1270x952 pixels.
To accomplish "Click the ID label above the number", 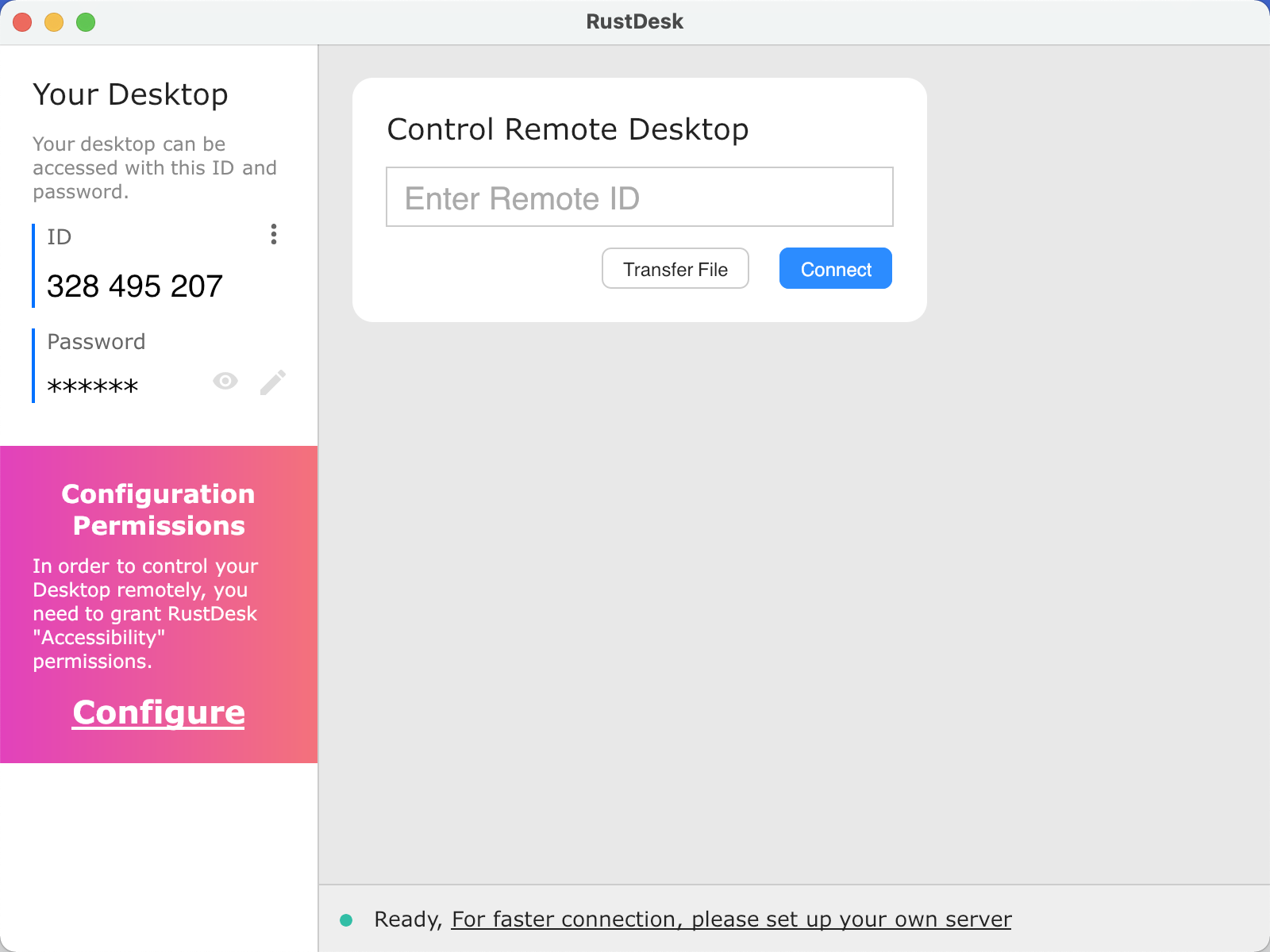I will [59, 236].
